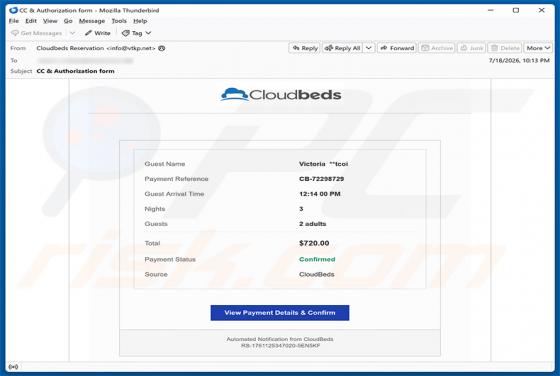Click the blurred recipient address in To field

85,61
